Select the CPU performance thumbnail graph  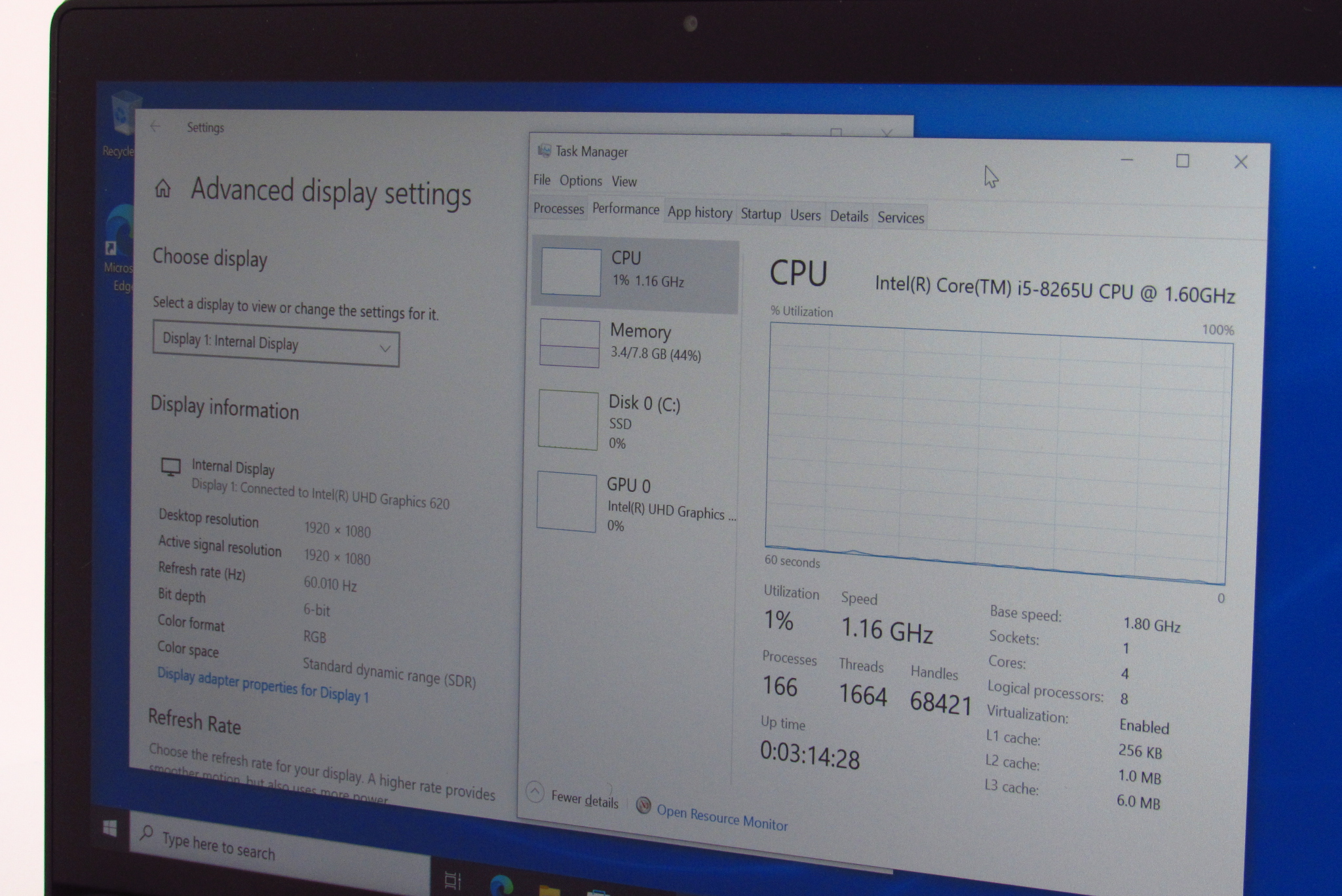point(570,272)
